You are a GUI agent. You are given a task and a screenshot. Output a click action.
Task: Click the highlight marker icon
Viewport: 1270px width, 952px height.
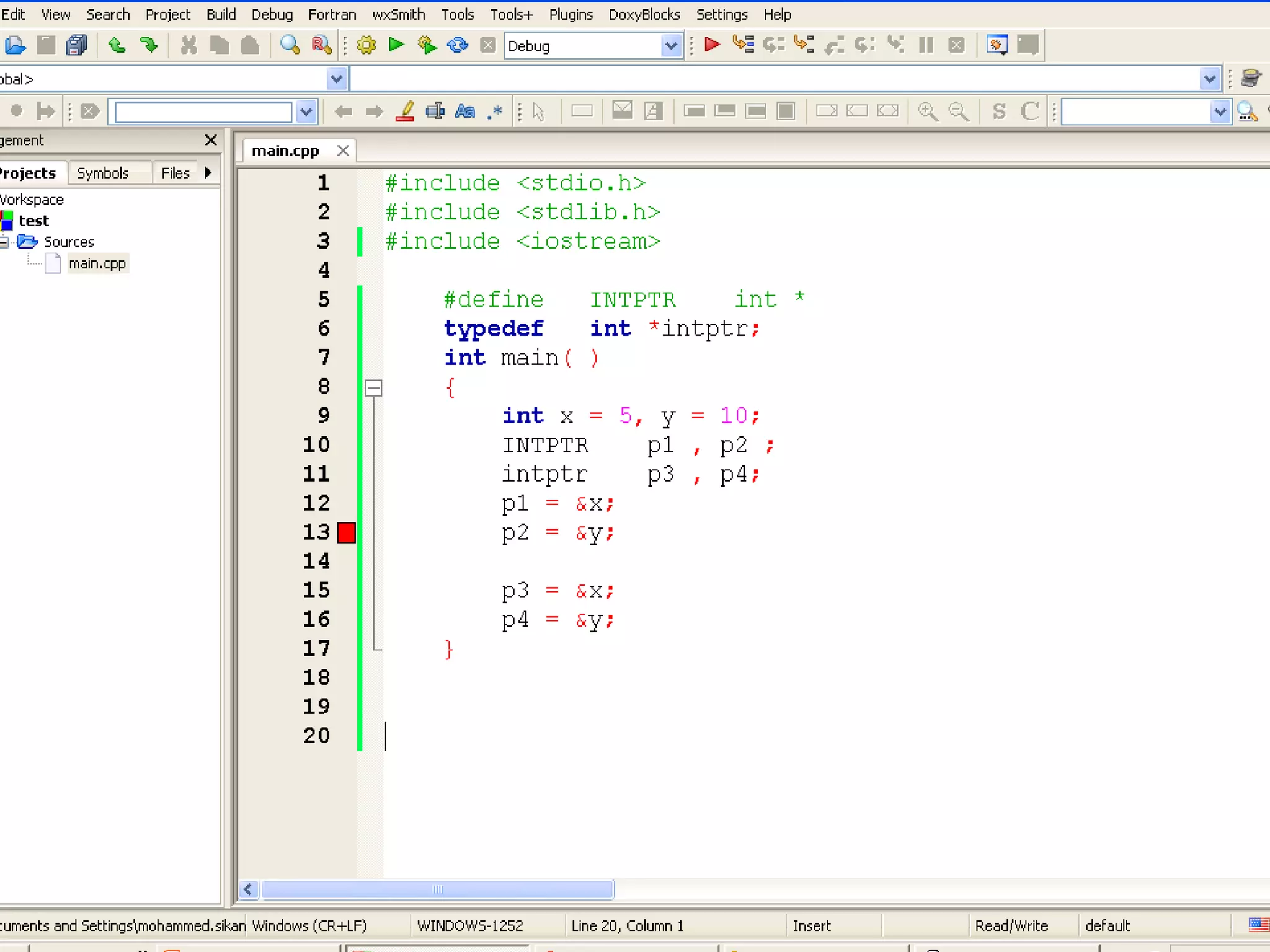coord(405,112)
